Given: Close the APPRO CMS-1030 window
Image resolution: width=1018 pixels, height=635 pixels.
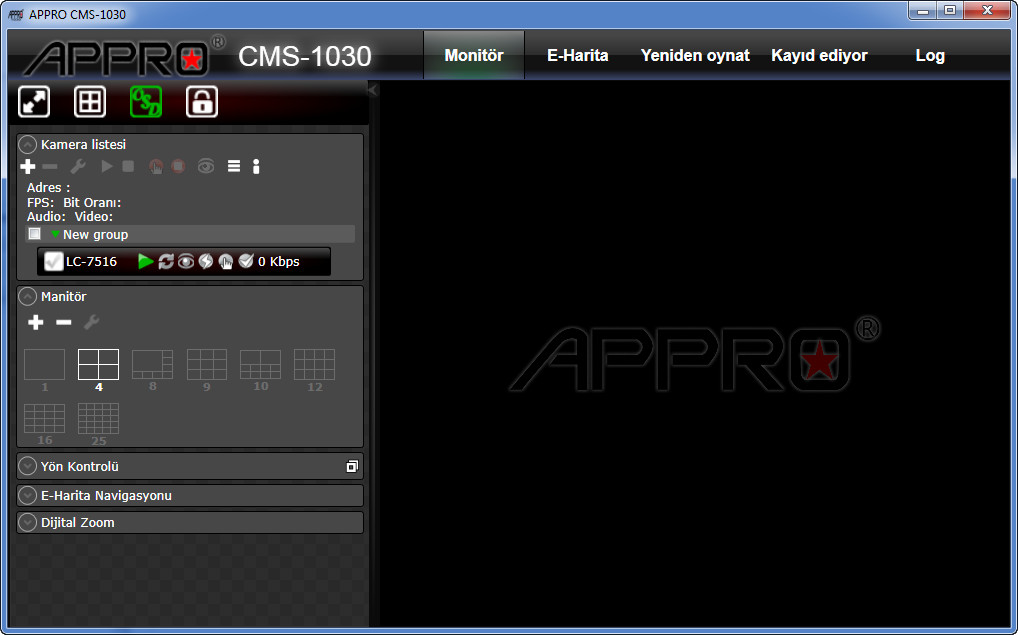Looking at the screenshot, I should click(988, 10).
